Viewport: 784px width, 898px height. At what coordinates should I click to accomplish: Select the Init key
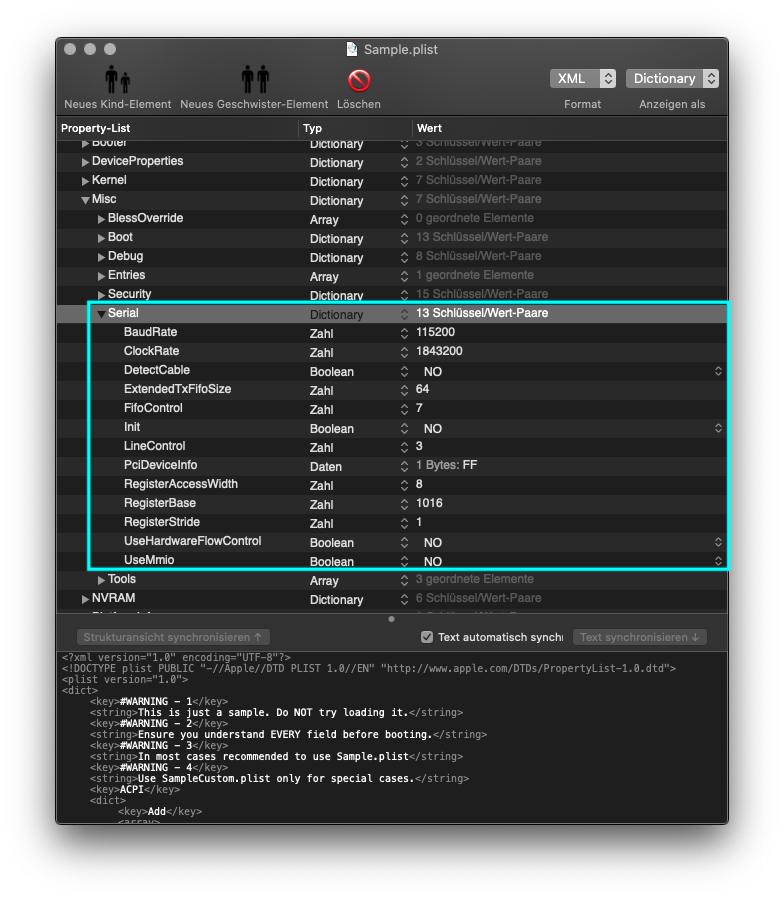pos(132,427)
